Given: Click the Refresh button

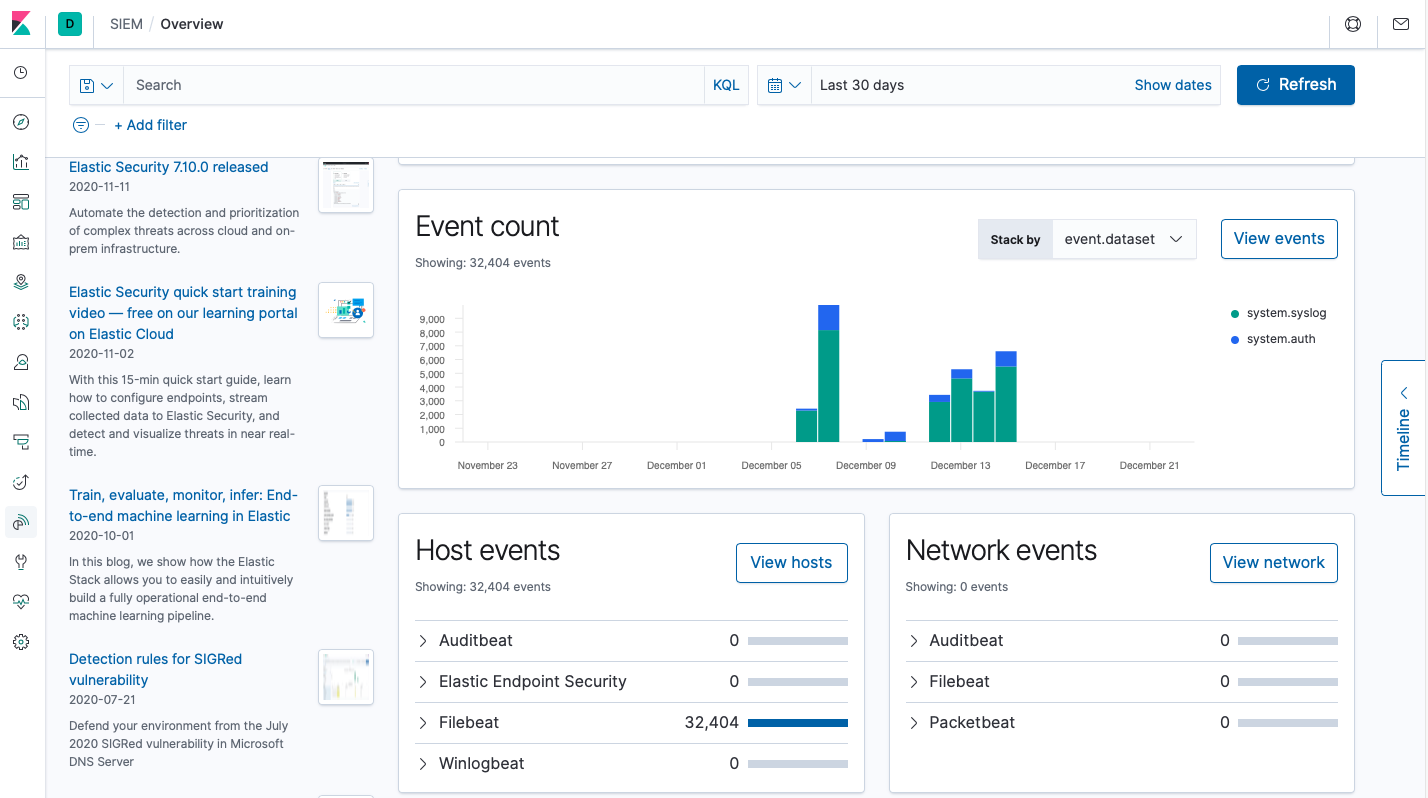Looking at the screenshot, I should (x=1296, y=85).
